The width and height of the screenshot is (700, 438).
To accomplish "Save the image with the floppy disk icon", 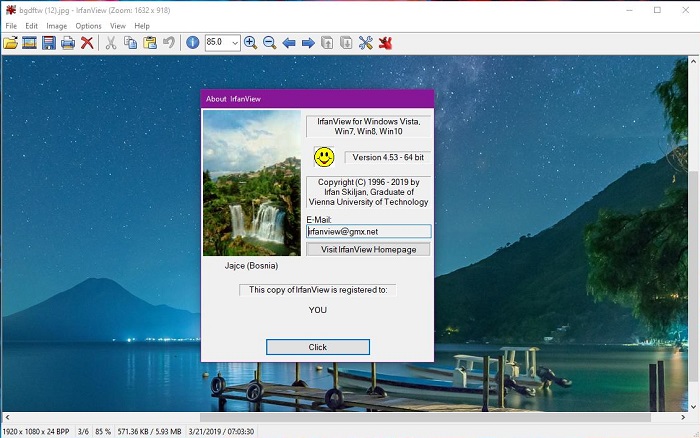I will (x=49, y=43).
